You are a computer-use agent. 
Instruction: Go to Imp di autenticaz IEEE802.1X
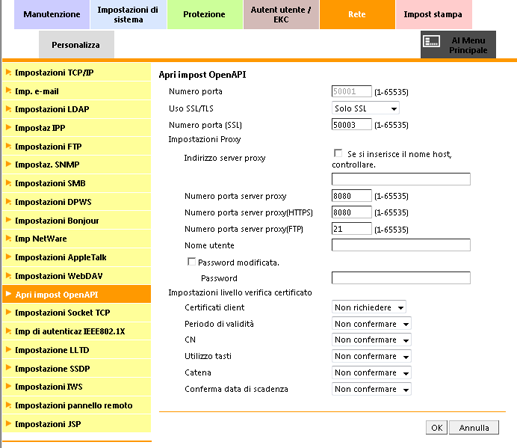pos(77,331)
